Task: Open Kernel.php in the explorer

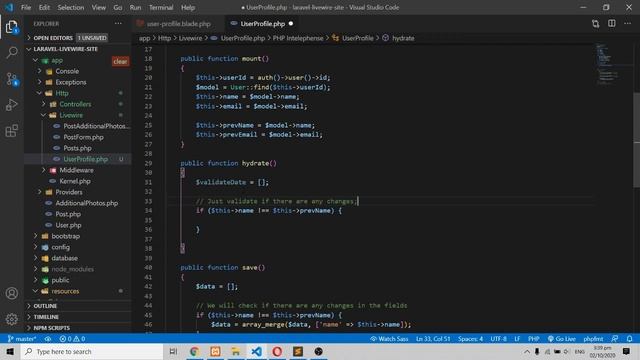Action: click(75, 181)
